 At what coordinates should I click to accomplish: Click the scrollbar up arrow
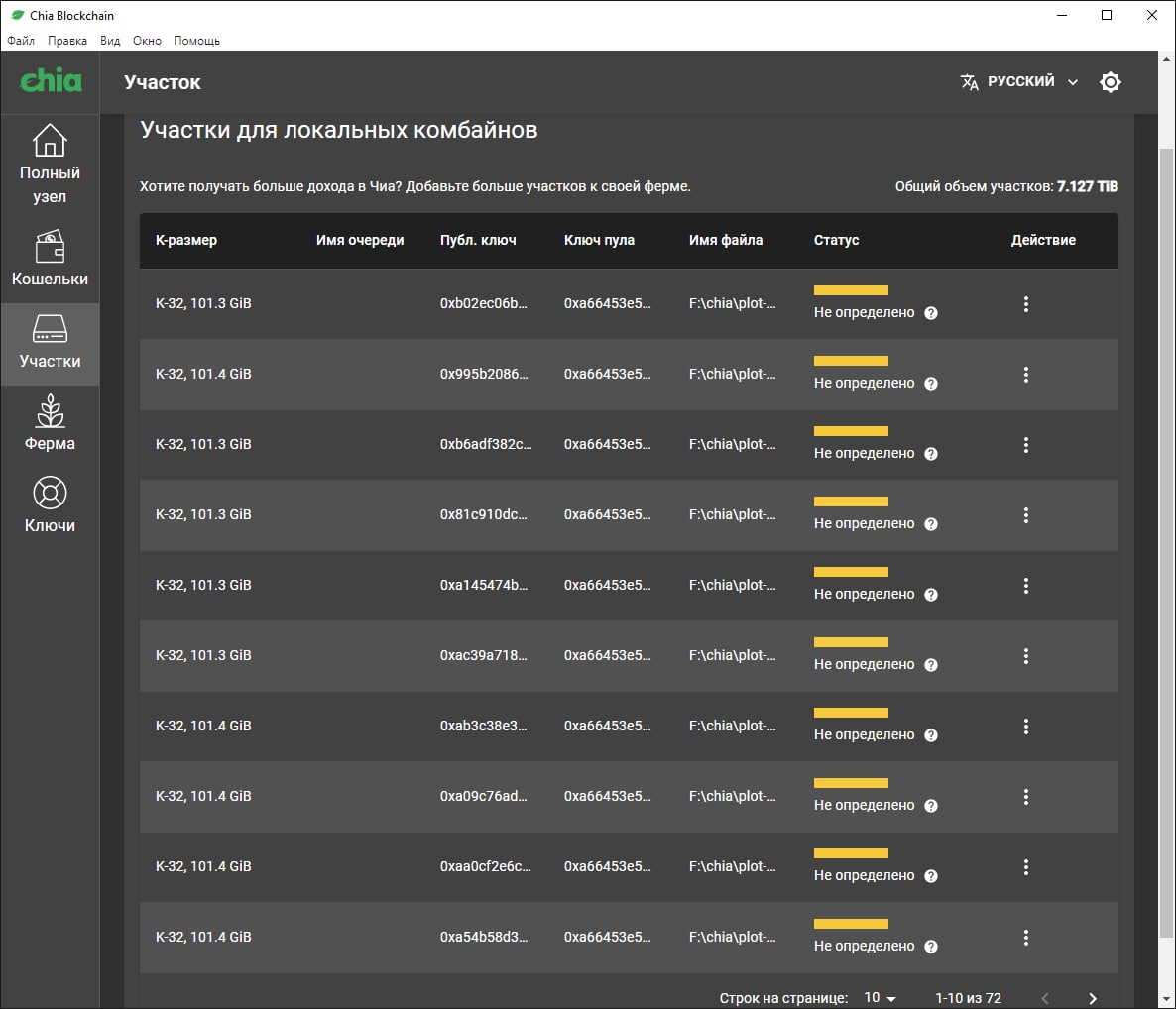pos(1166,59)
